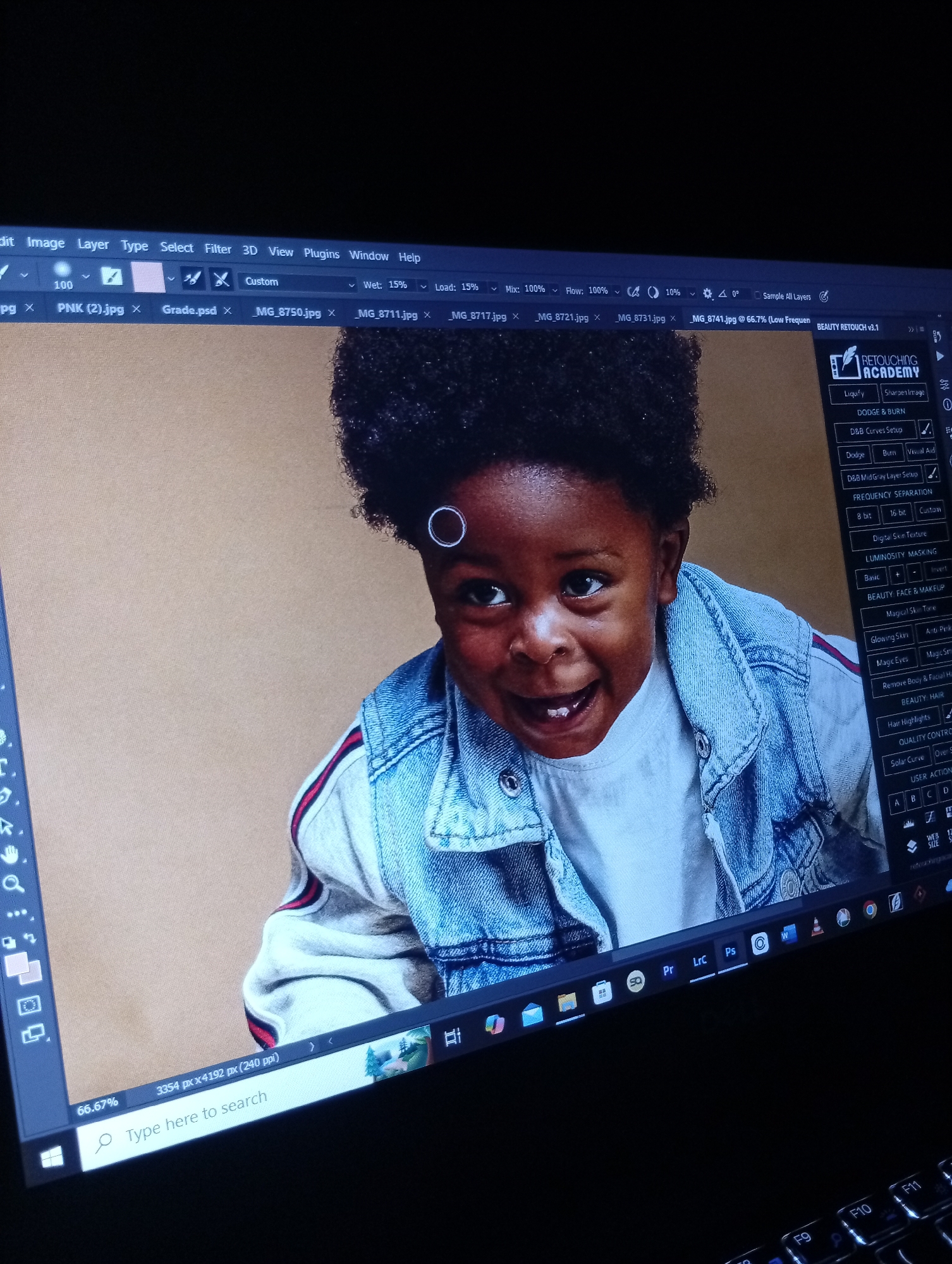Click the brush angle icon

pos(723,294)
